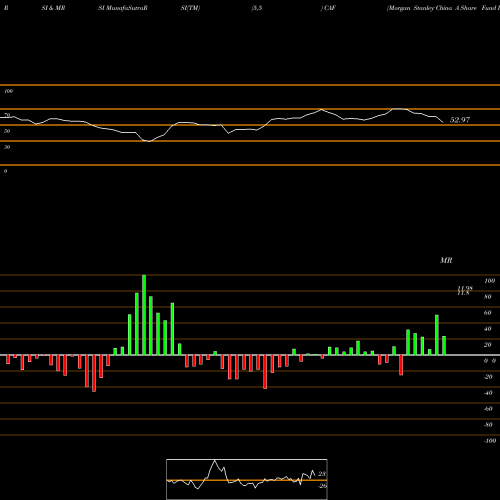This screenshot has height=500, width=500.
Task: Click the '-26' label in mini chart
Action: click(x=322, y=486)
